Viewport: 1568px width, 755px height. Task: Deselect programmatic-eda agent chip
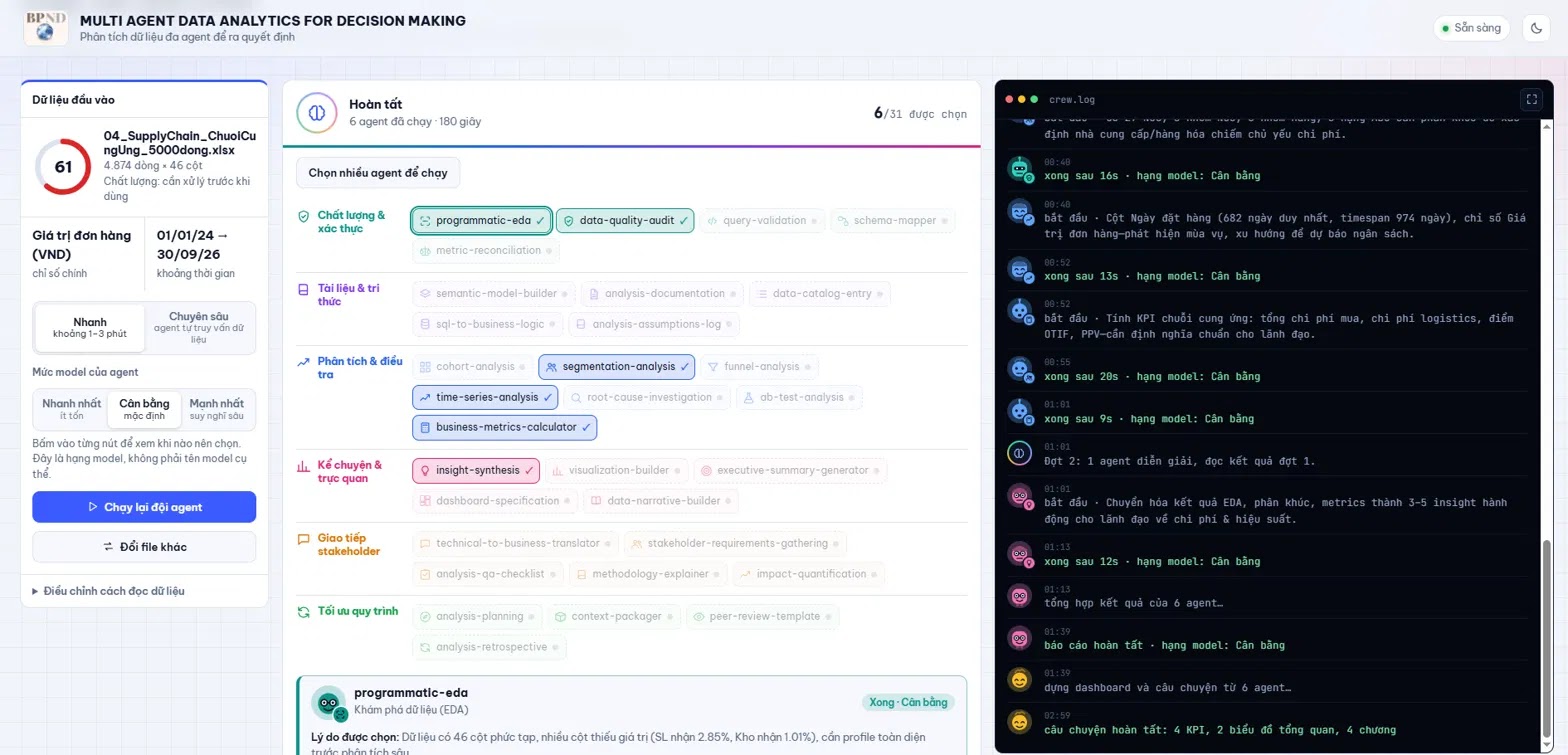point(481,220)
